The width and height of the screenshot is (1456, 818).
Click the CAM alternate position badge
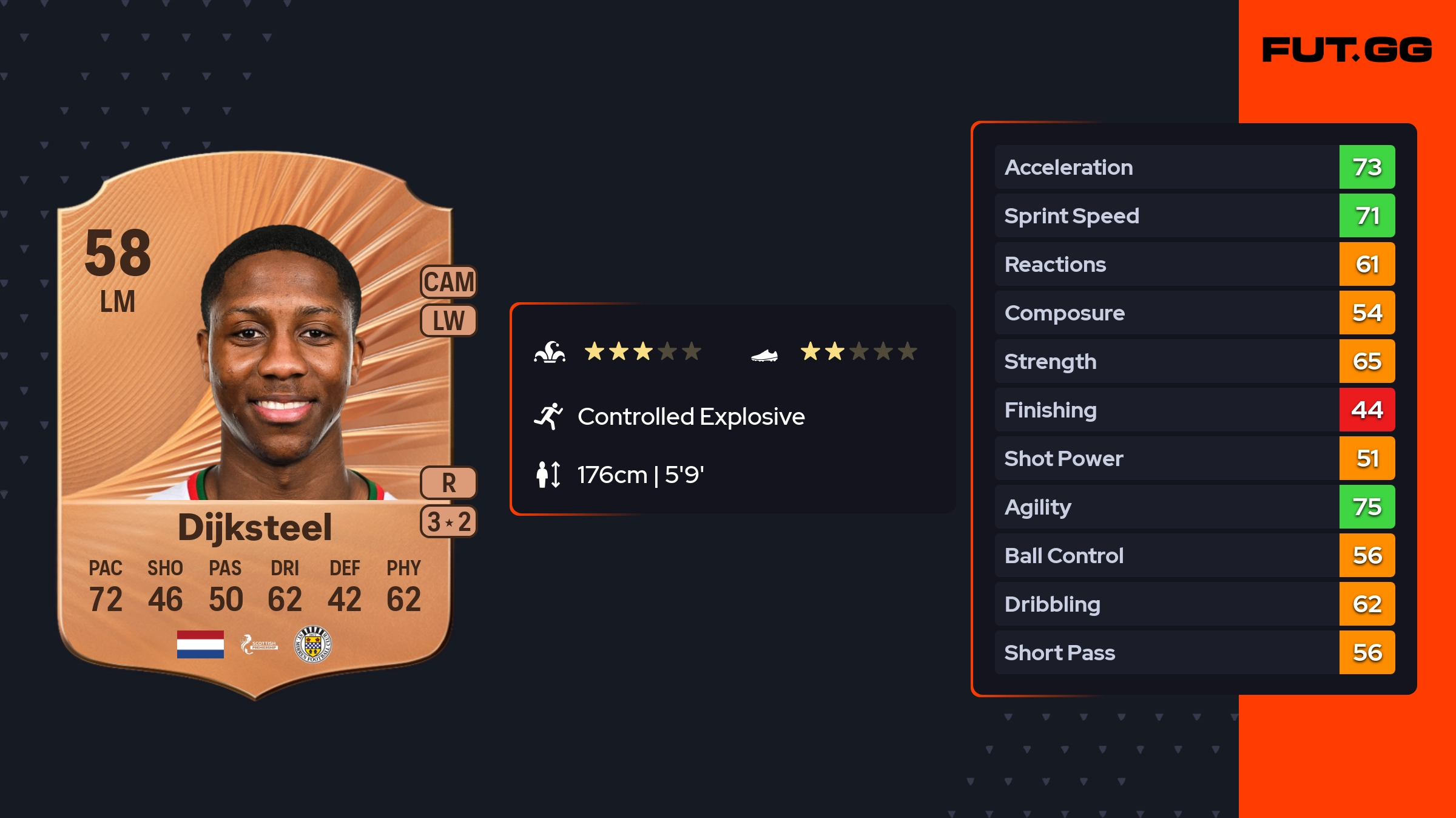pos(448,282)
